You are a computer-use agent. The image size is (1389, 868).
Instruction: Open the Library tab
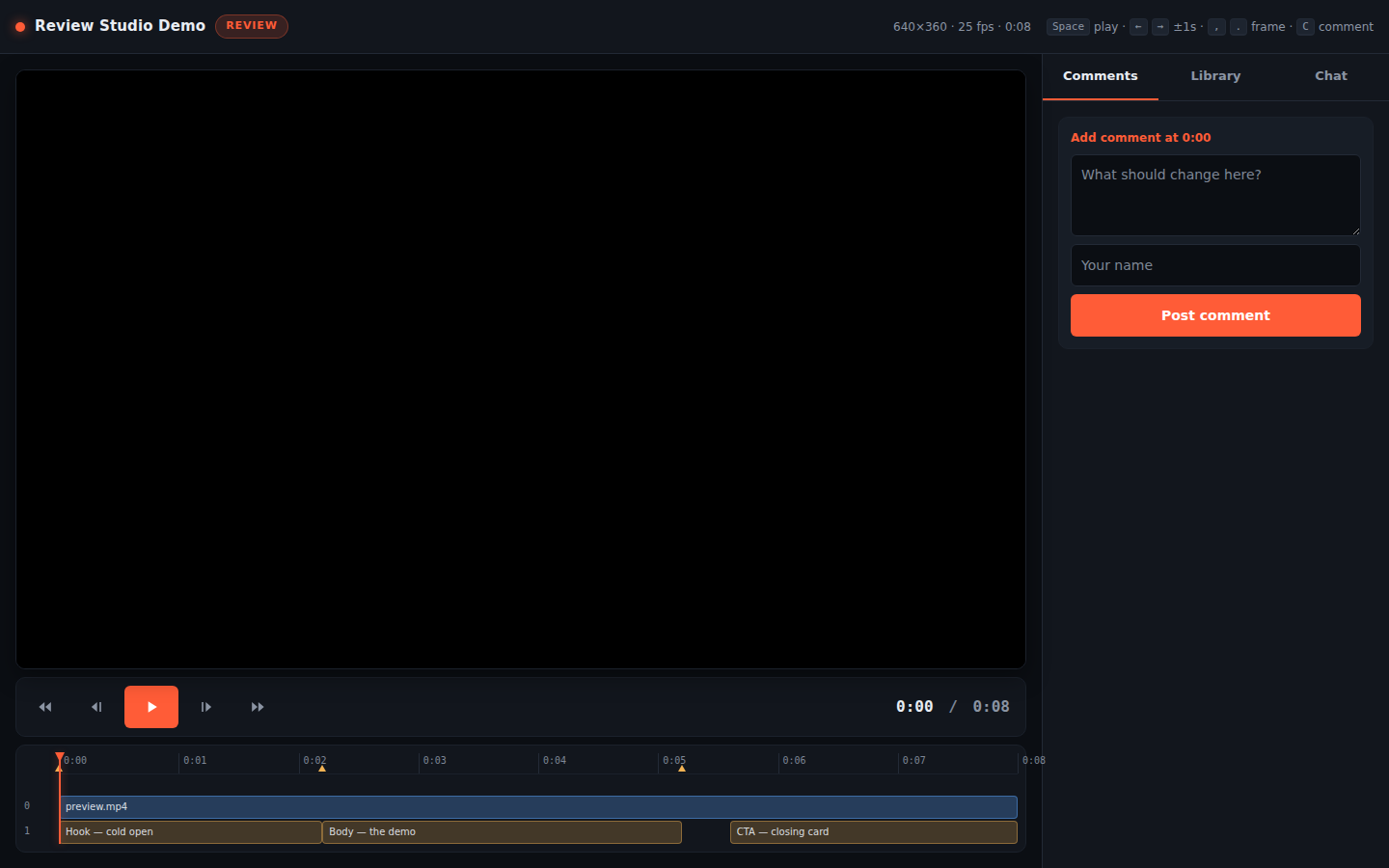point(1215,76)
